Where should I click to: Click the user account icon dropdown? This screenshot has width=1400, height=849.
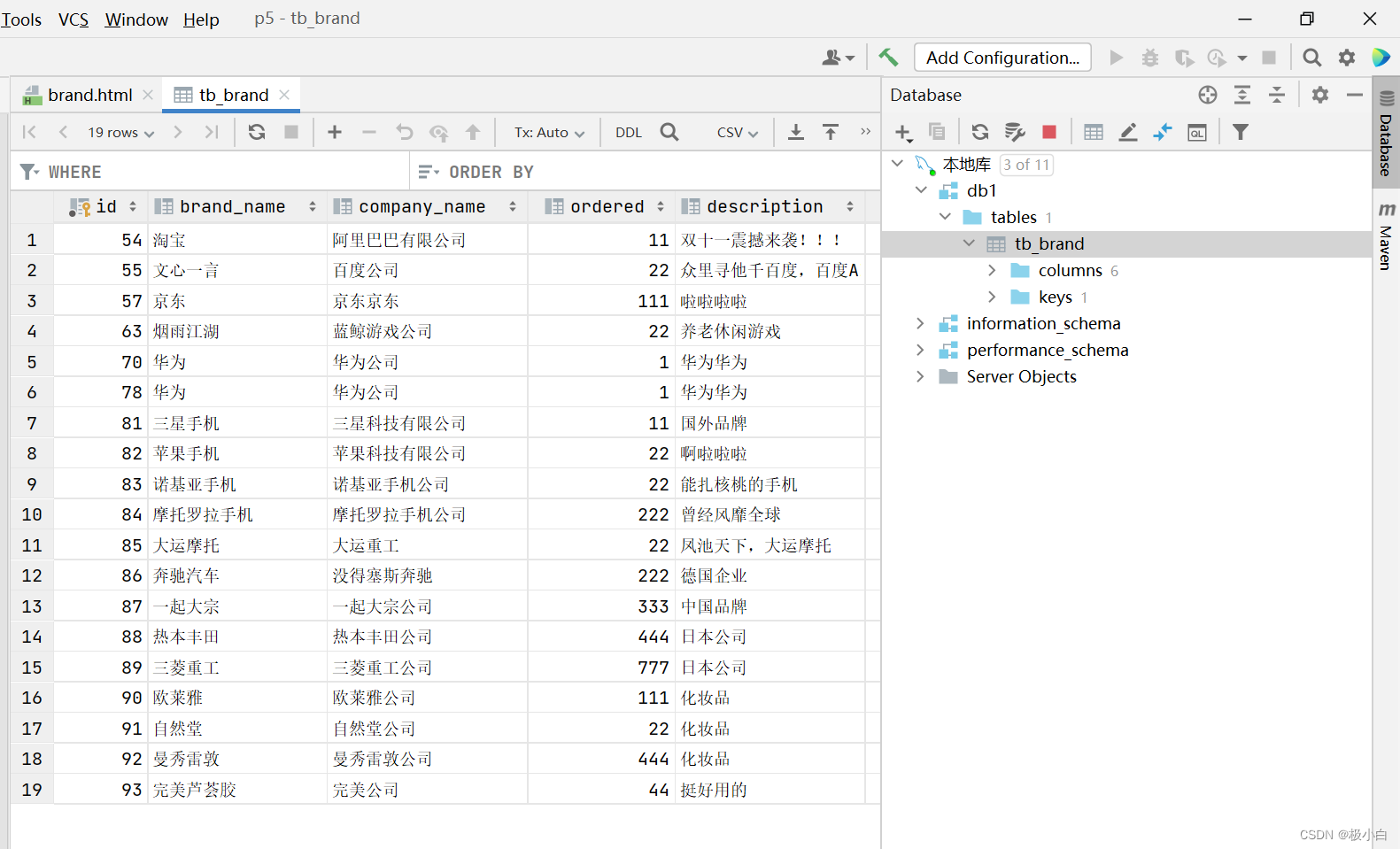(838, 58)
